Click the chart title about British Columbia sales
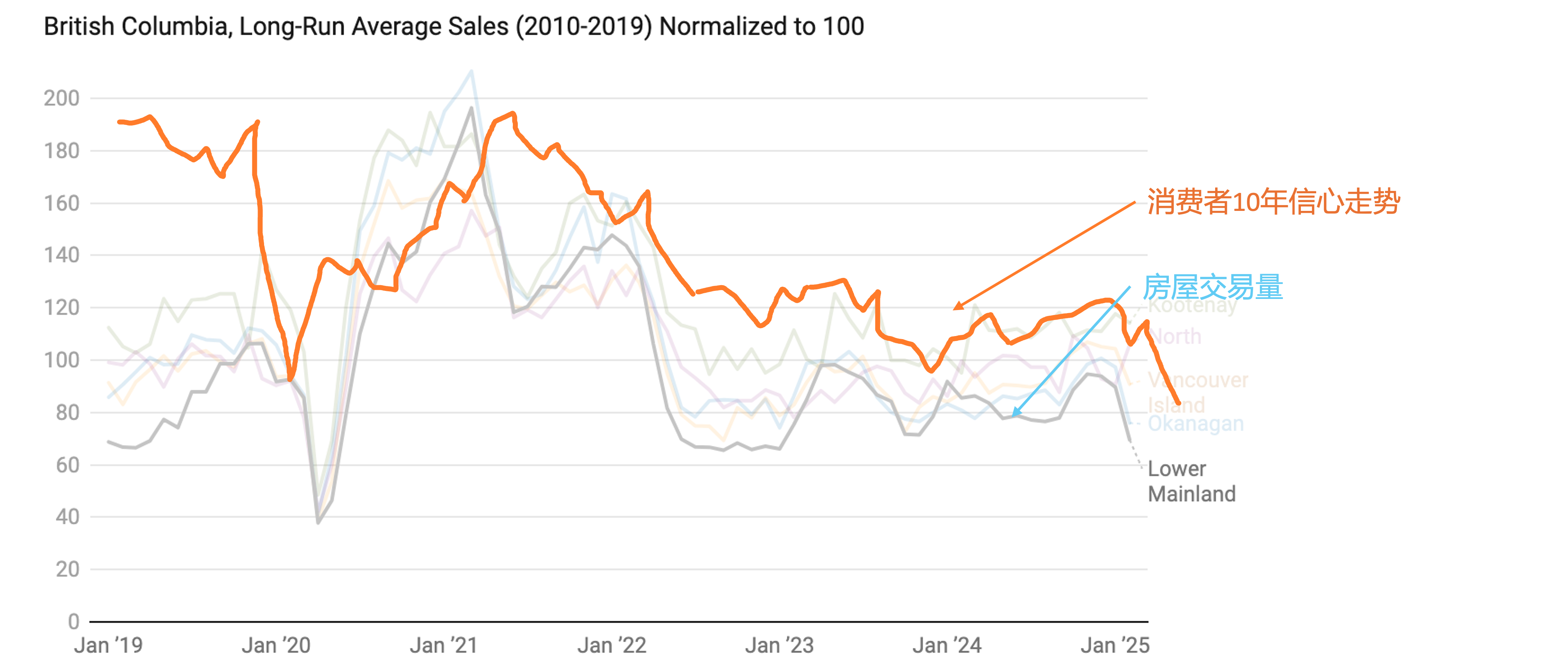The width and height of the screenshot is (1568, 661). tap(454, 27)
